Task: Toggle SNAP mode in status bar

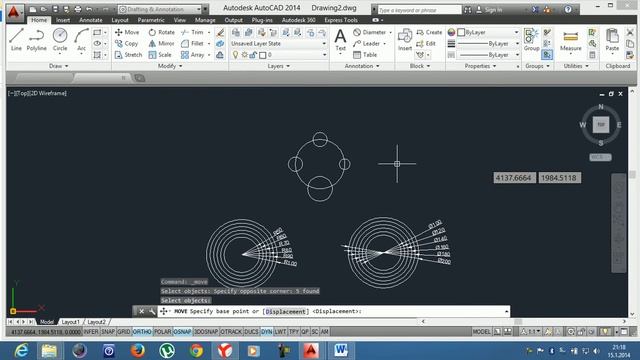Action: point(108,332)
